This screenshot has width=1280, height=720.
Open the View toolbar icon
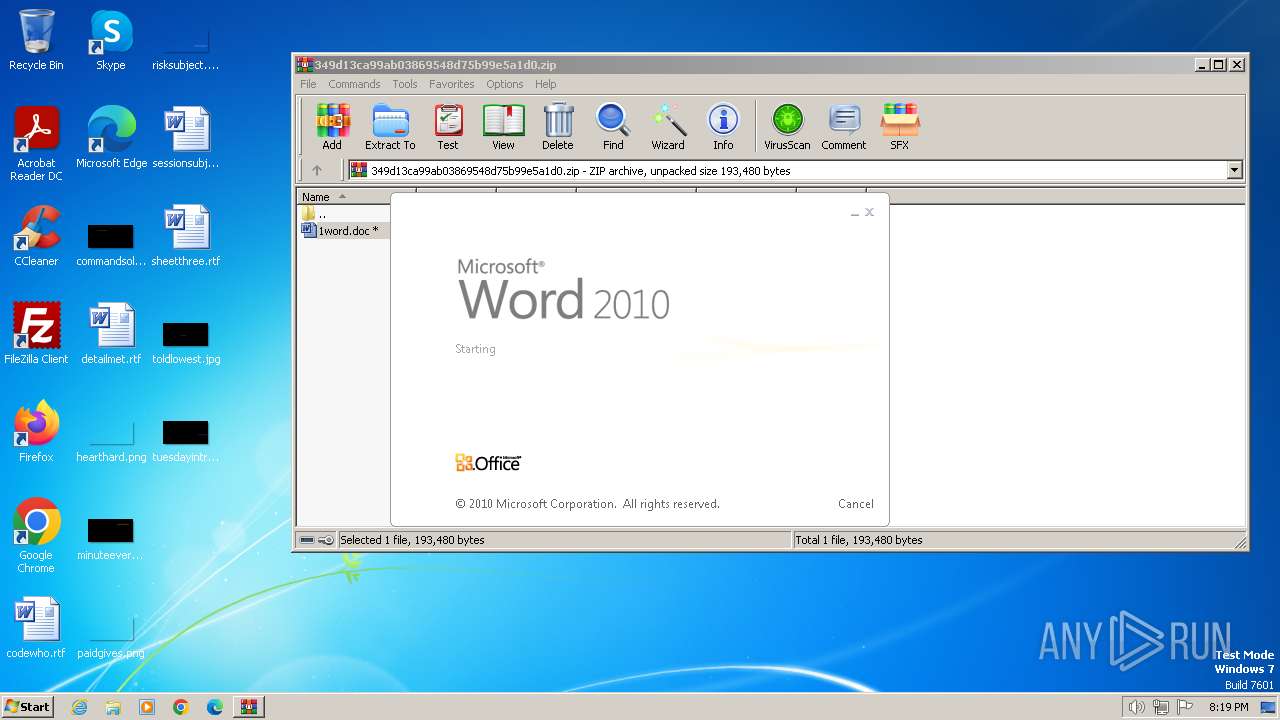click(503, 127)
